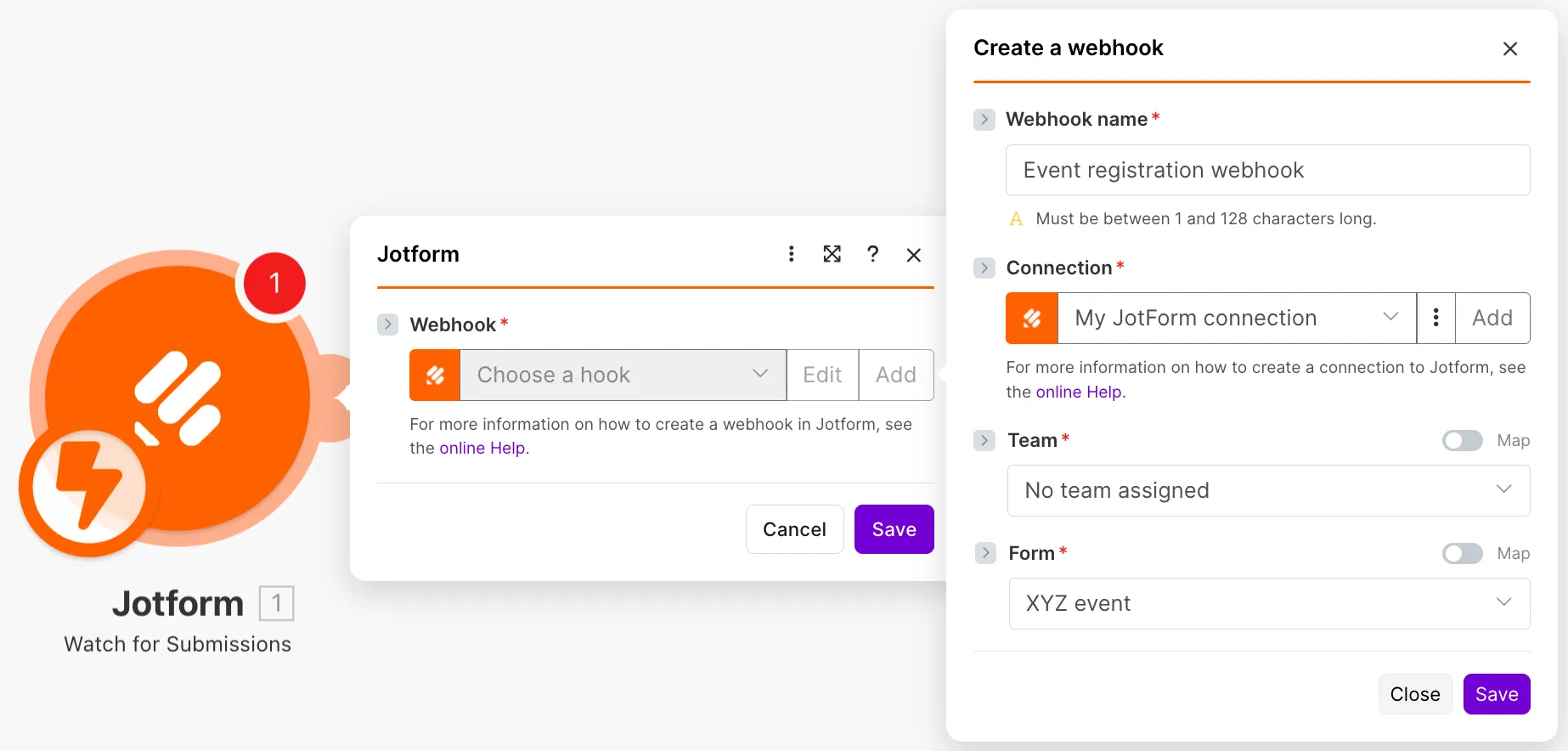This screenshot has height=751, width=1568.
Task: Save the new webhook
Action: [x=1497, y=694]
